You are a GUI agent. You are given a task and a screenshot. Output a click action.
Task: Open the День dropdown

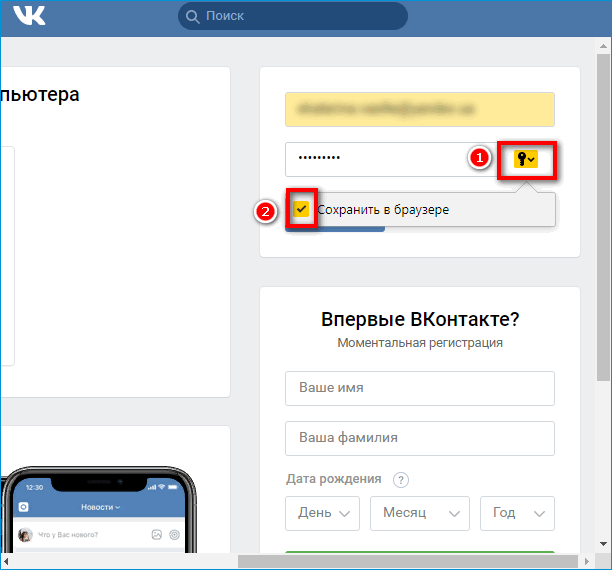322,513
